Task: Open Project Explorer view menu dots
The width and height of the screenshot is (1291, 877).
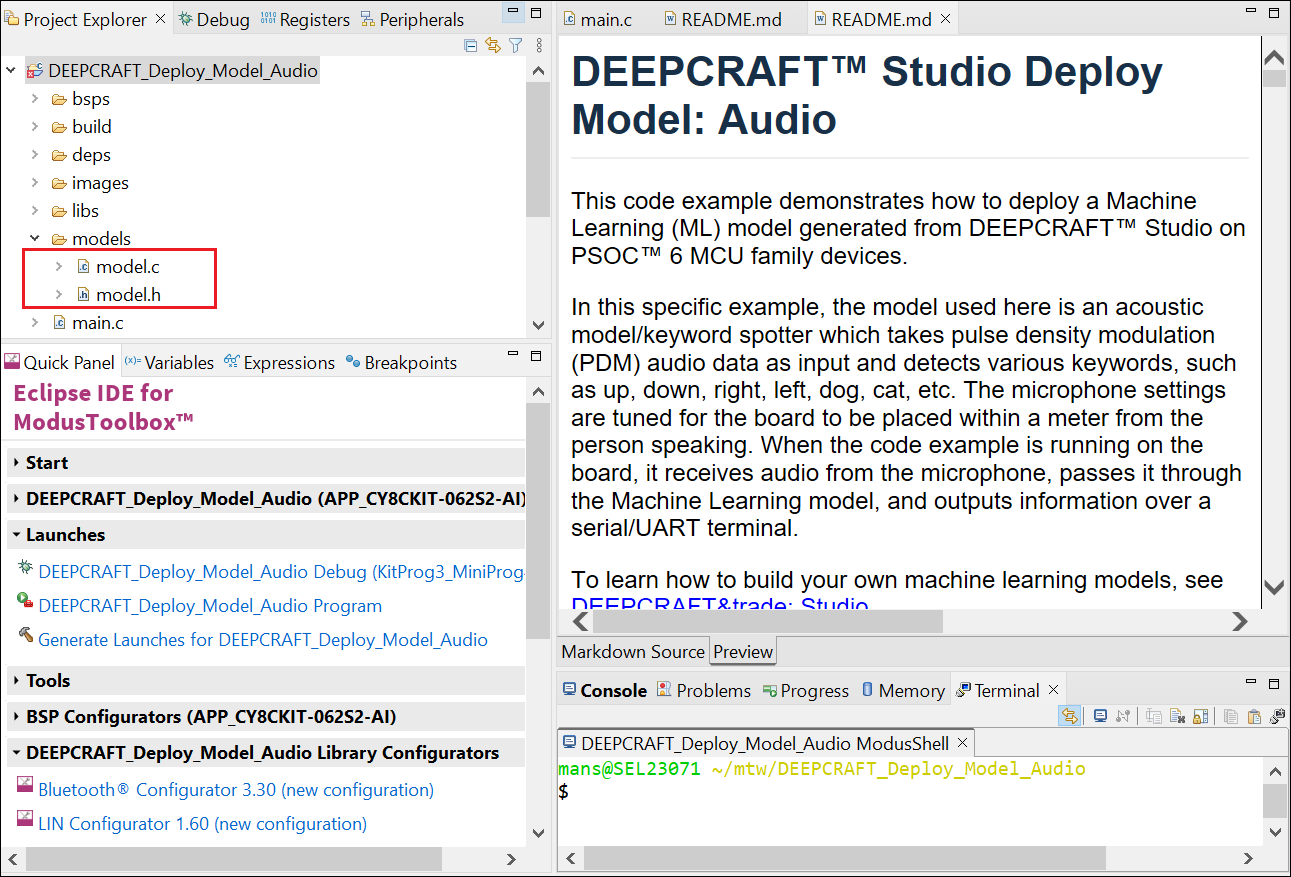Action: pos(539,45)
